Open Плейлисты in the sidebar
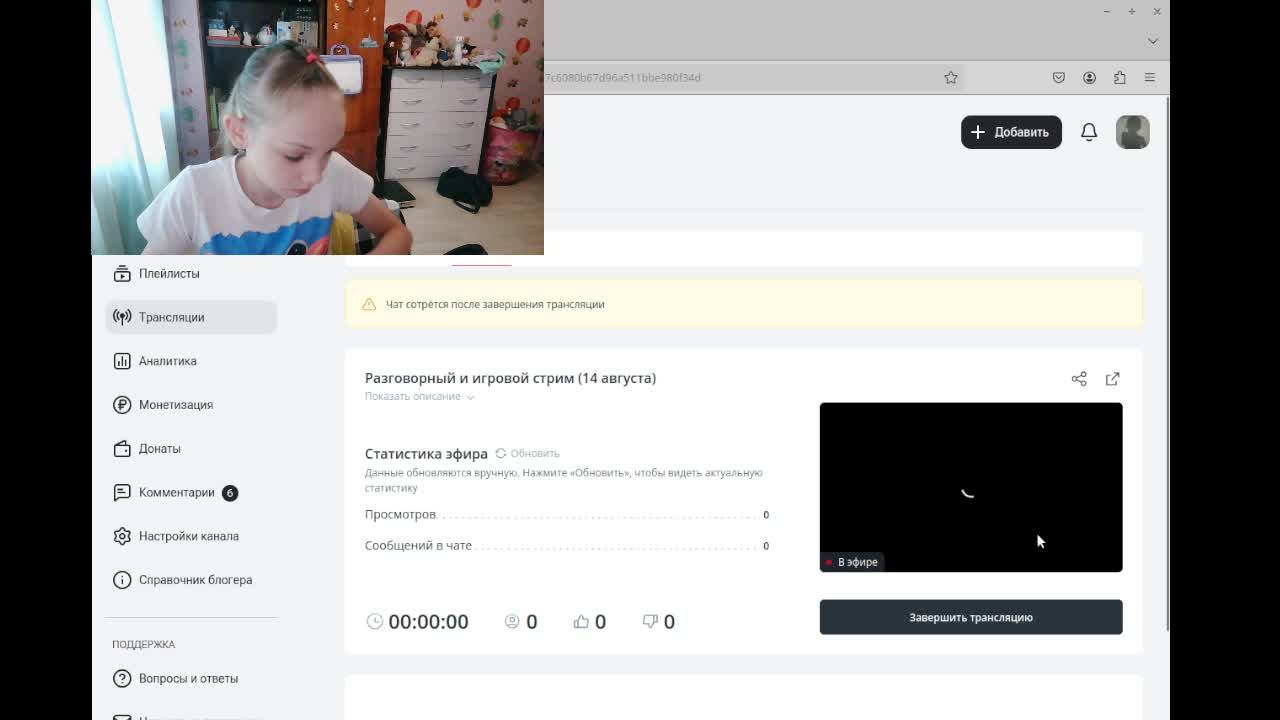1280x720 pixels. [190, 273]
